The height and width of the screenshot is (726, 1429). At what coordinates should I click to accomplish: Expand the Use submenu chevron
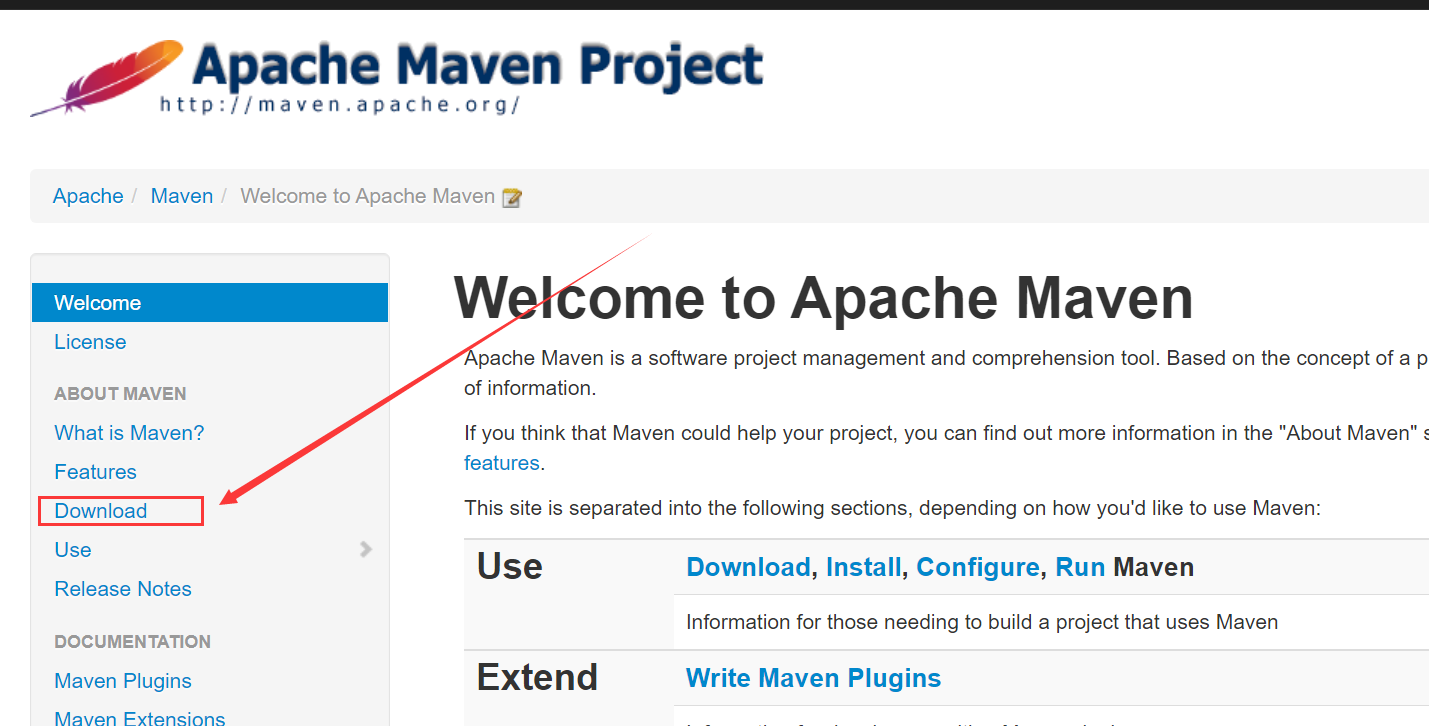[366, 549]
